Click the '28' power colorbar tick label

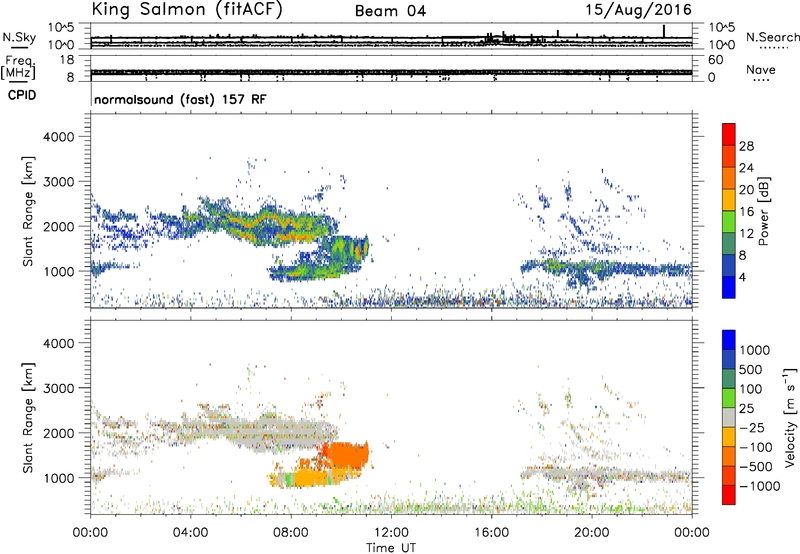point(746,146)
